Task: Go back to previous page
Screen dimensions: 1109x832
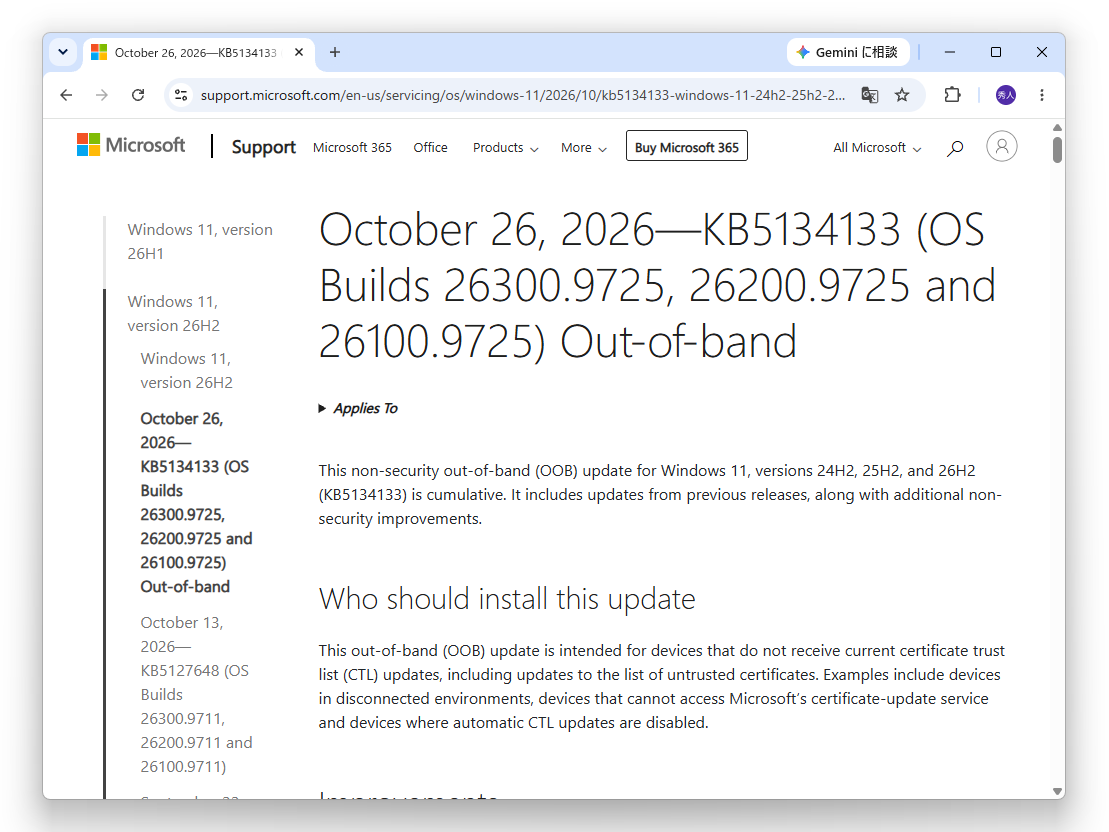Action: click(66, 95)
